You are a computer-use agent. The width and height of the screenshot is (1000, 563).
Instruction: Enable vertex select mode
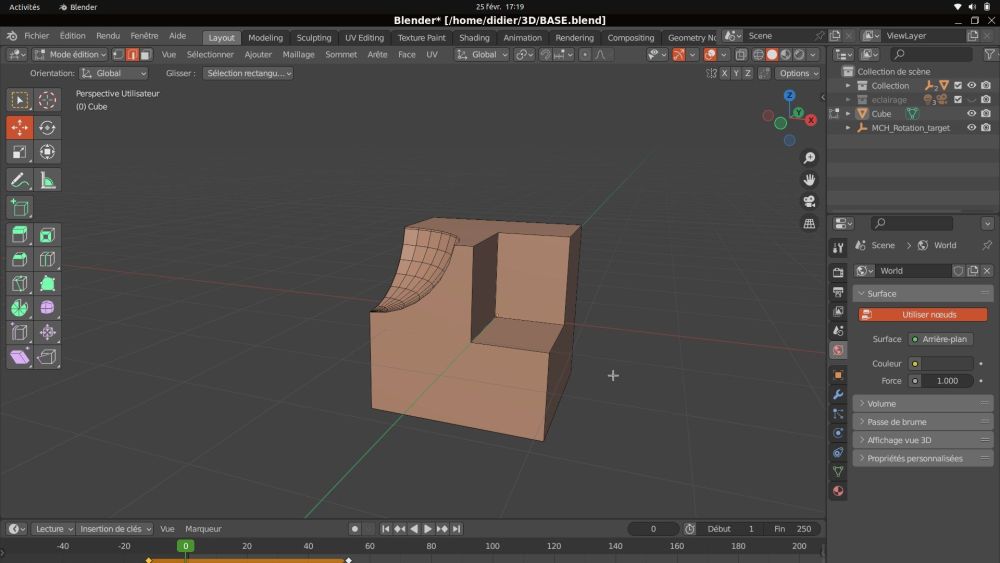119,55
